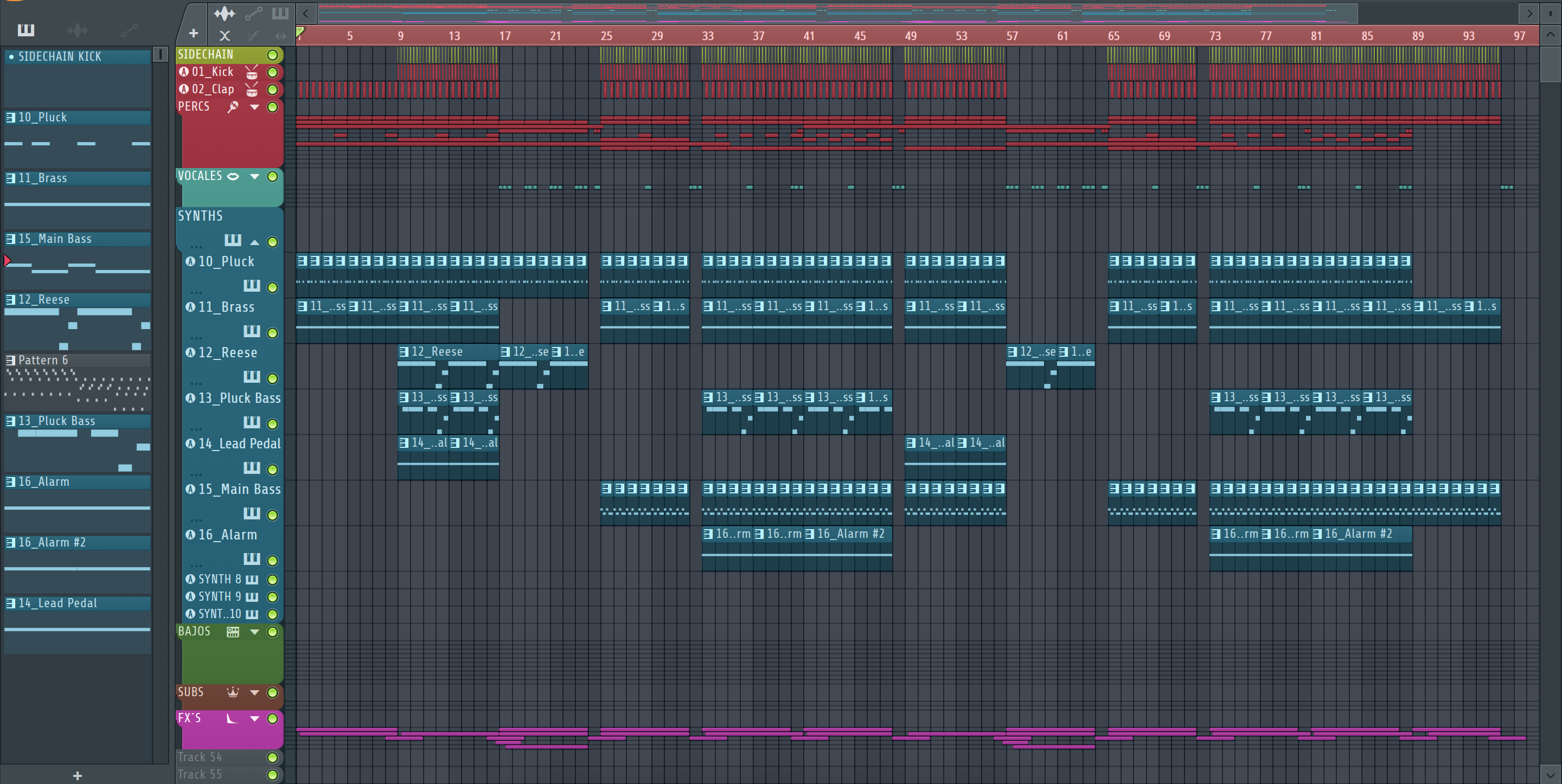The height and width of the screenshot is (784, 1562).
Task: Click the piano icon on 10_Pluck track
Action: [x=252, y=286]
